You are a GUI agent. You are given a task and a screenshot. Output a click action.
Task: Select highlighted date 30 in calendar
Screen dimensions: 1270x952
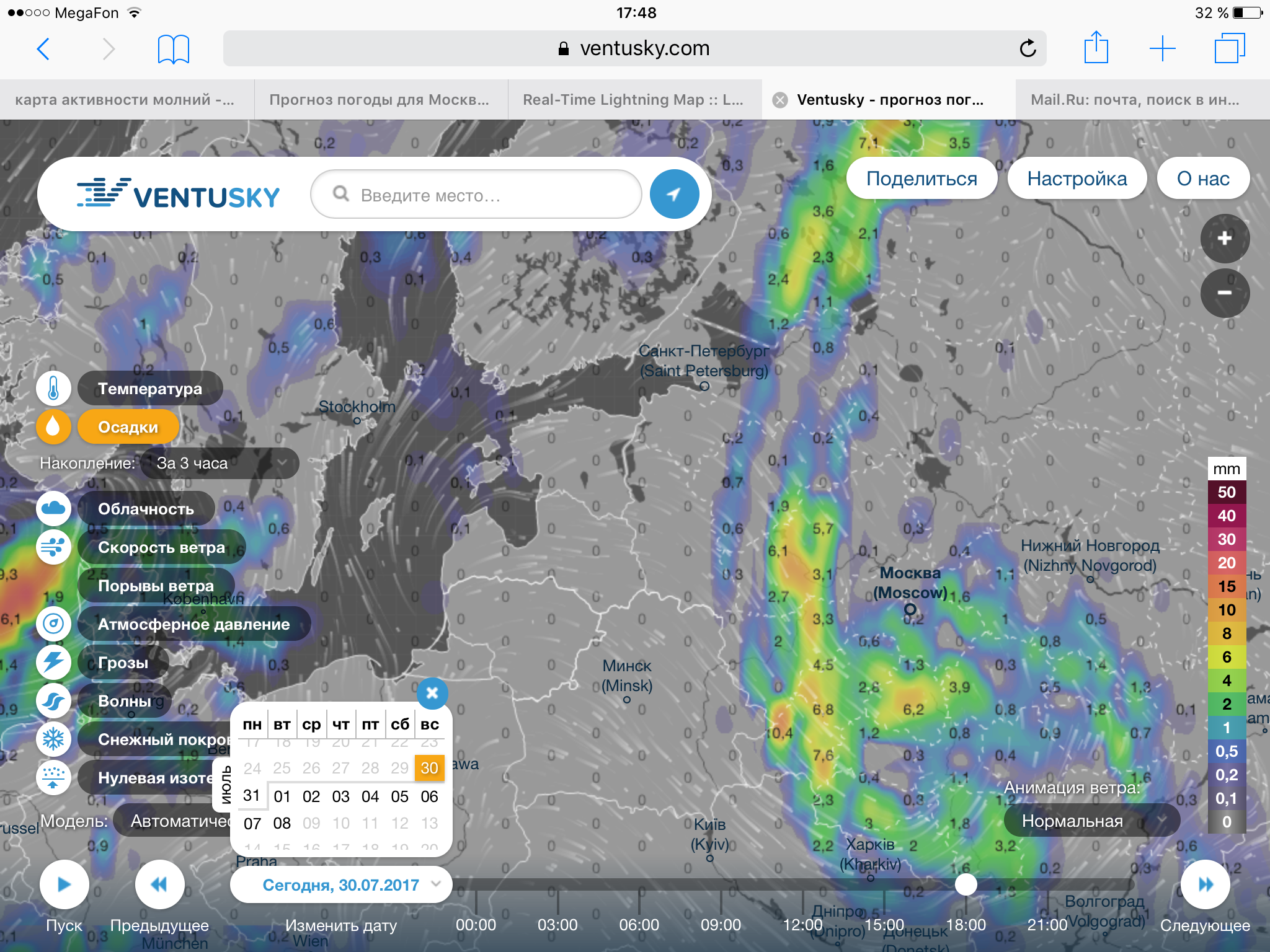point(429,768)
